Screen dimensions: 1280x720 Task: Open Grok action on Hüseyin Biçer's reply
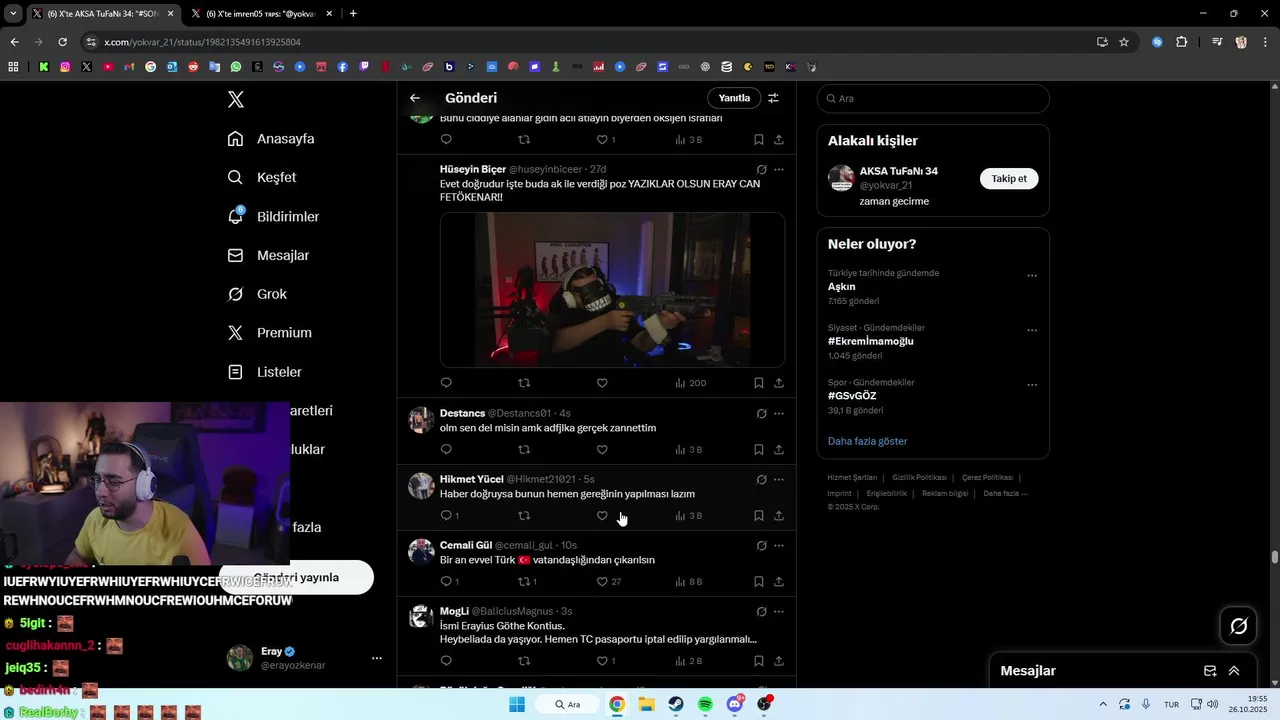(x=761, y=170)
